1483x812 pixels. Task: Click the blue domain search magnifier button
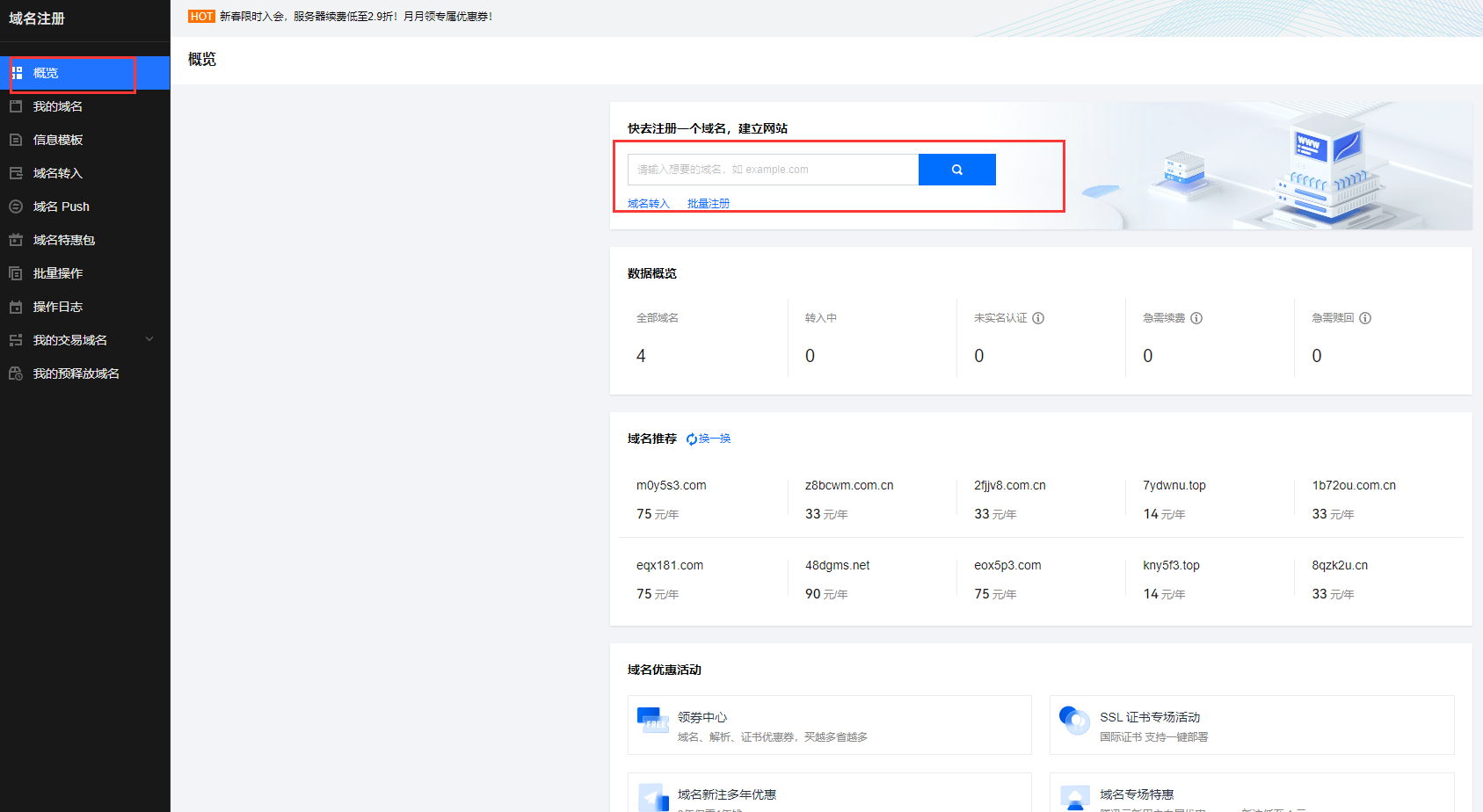[x=956, y=170]
